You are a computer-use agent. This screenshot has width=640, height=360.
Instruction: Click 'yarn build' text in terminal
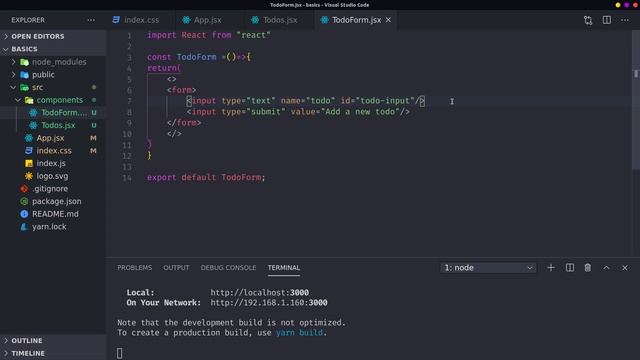tap(300, 333)
